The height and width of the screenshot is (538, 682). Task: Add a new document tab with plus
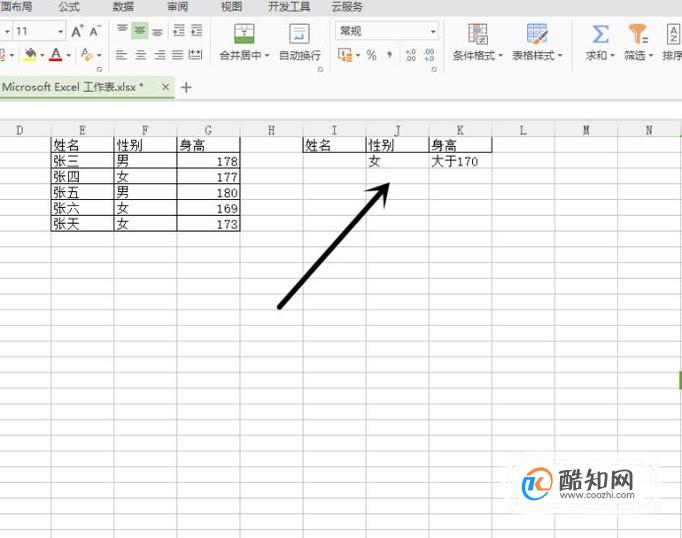186,87
